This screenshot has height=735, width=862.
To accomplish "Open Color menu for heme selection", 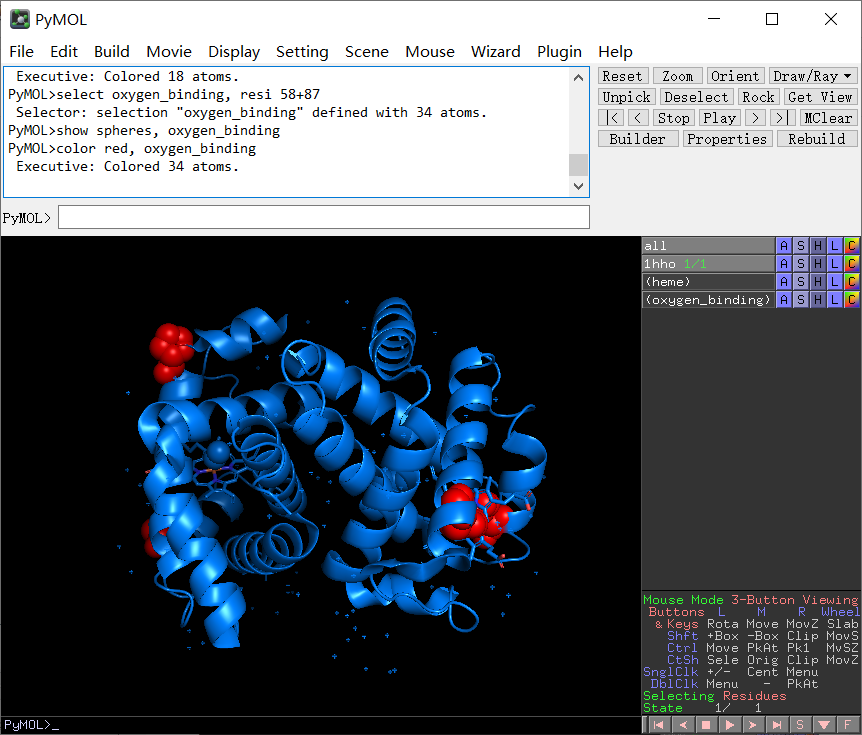I will click(x=852, y=282).
